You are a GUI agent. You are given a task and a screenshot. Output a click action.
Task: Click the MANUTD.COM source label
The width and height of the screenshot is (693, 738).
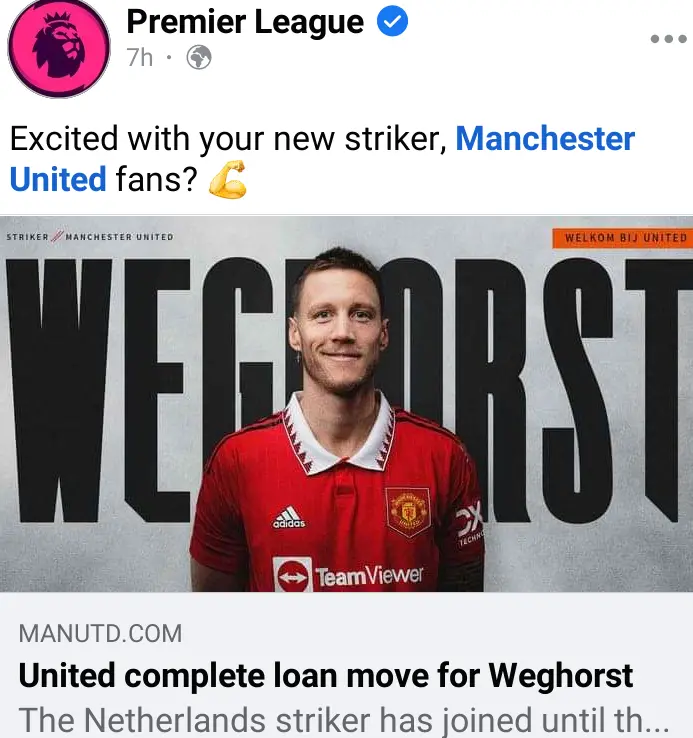(x=100, y=633)
